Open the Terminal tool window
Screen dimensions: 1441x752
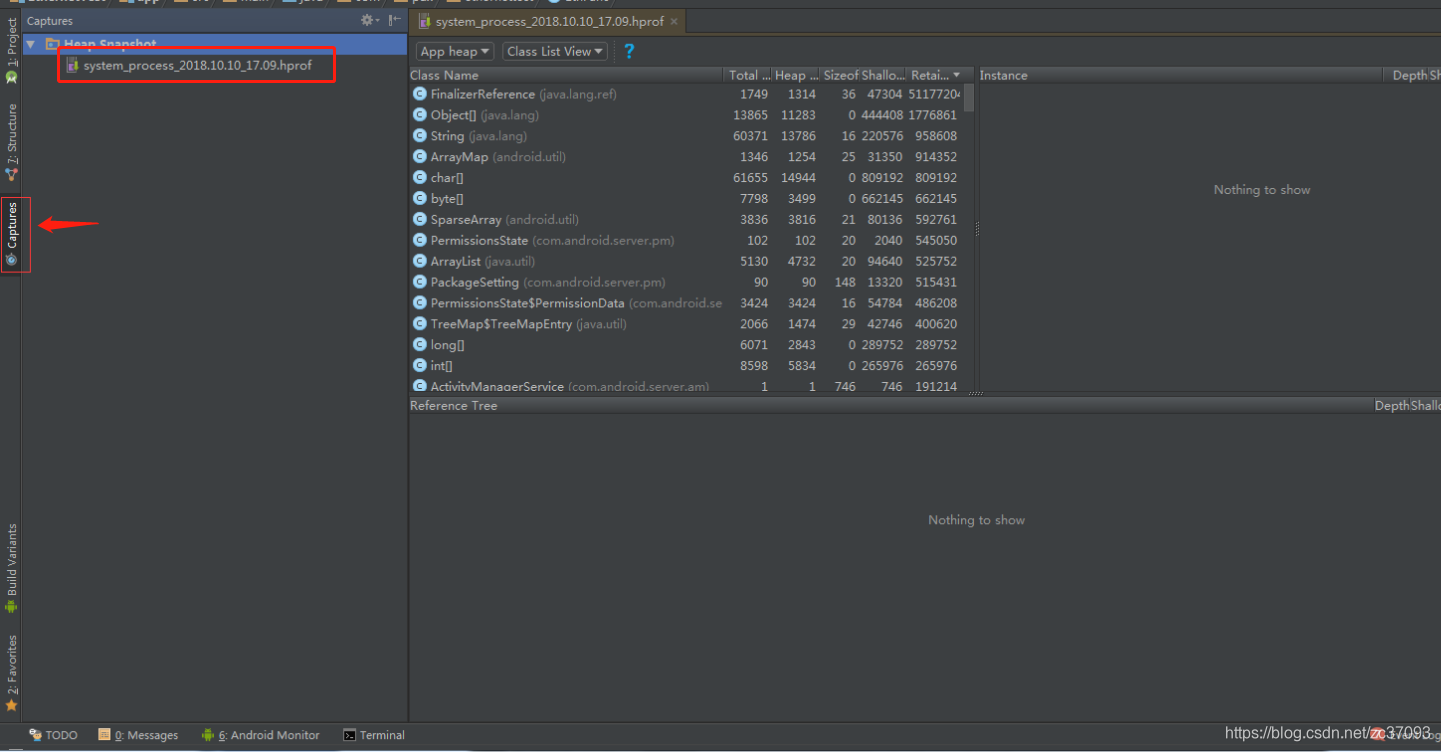tap(374, 735)
